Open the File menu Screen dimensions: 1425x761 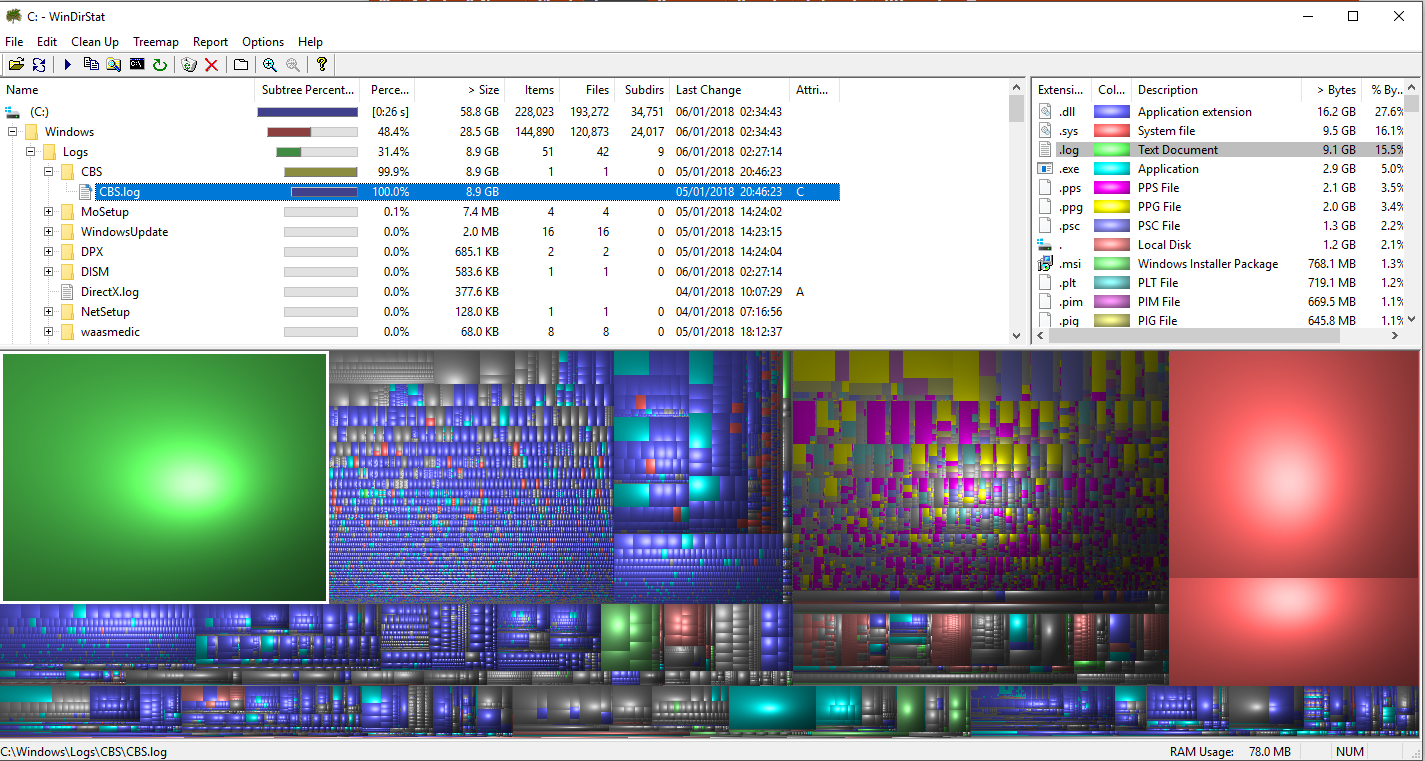14,42
